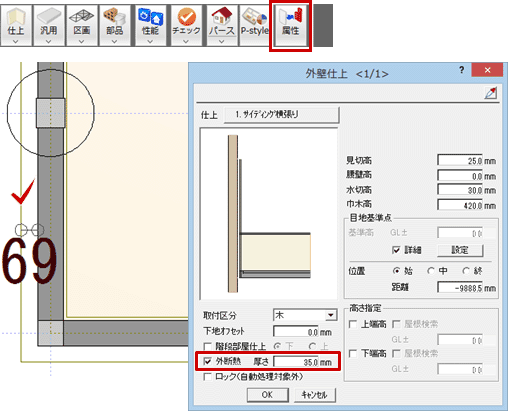Click the 1.サイディング横張り finish button

pyautogui.click(x=282, y=115)
